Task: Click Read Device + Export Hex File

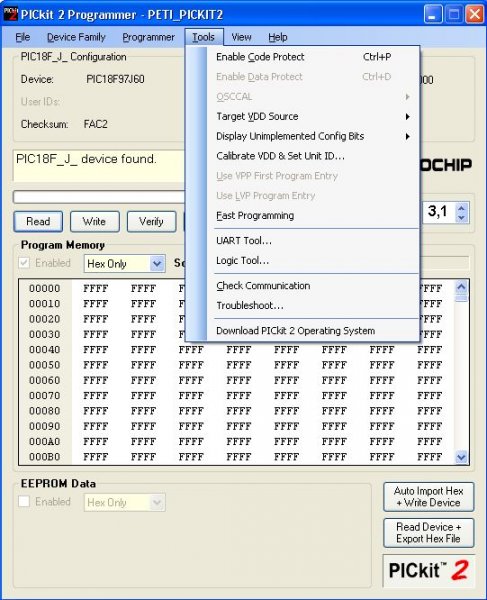Action: pyautogui.click(x=428, y=533)
